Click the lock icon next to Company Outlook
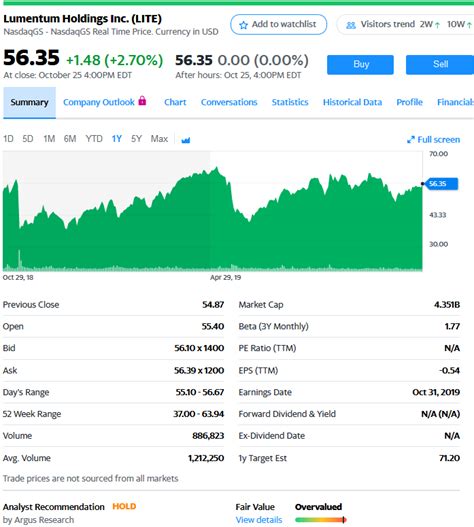 click(142, 100)
